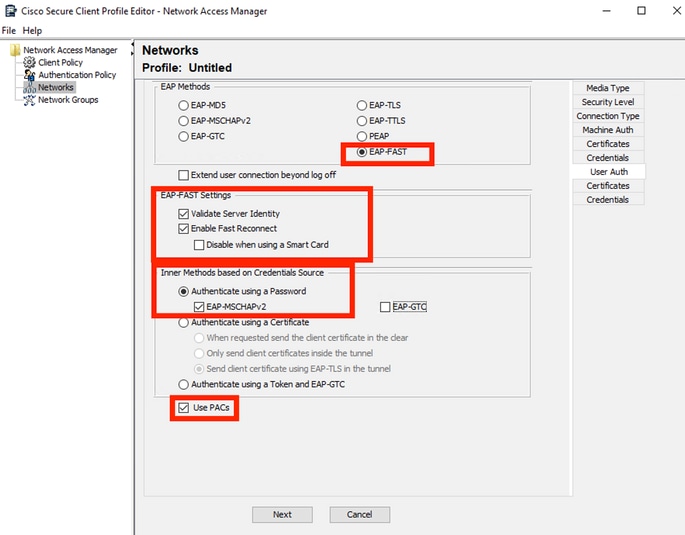
Task: Select the PEAP radio button
Action: pyautogui.click(x=362, y=136)
